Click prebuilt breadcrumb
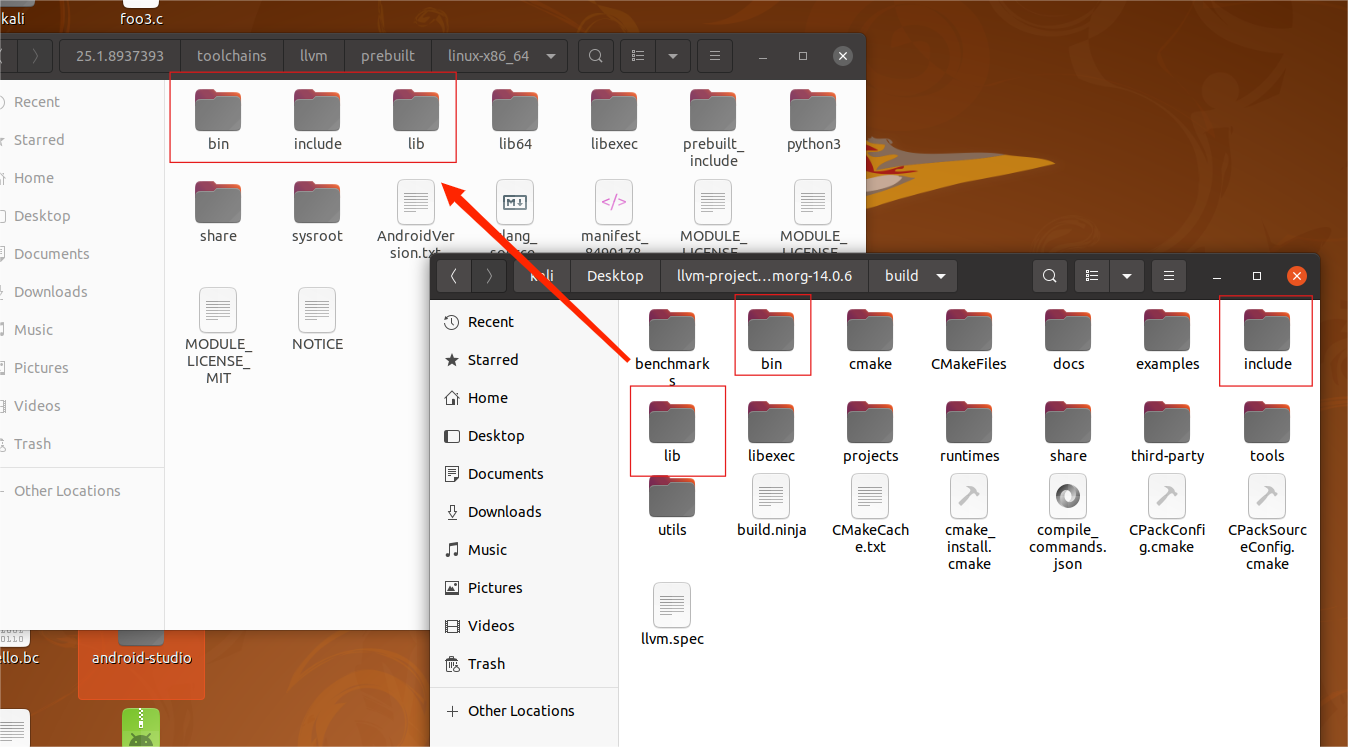Viewport: 1348px width, 747px height. 388,56
